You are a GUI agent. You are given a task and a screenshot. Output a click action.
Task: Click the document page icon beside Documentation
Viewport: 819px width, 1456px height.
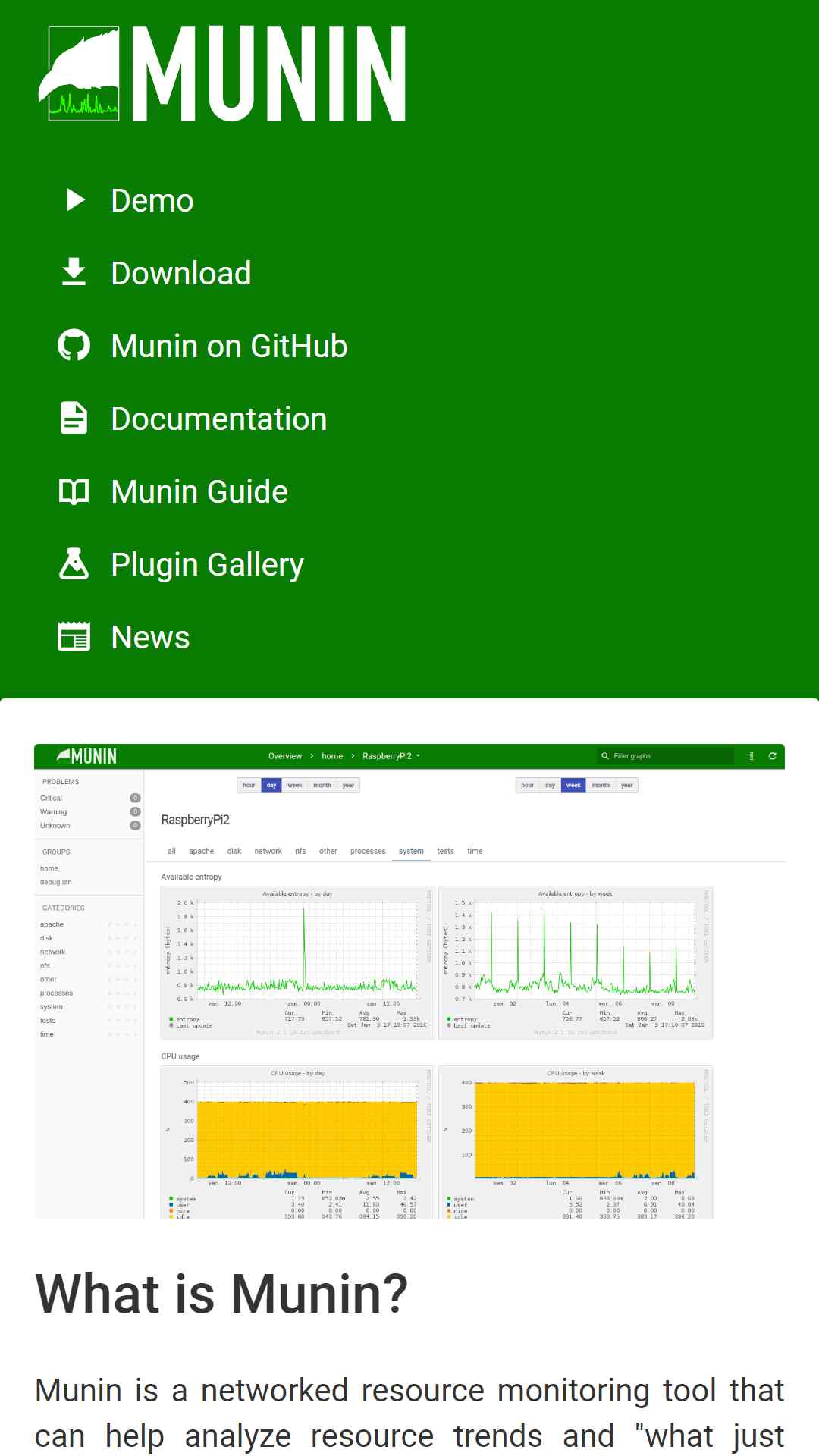point(74,419)
